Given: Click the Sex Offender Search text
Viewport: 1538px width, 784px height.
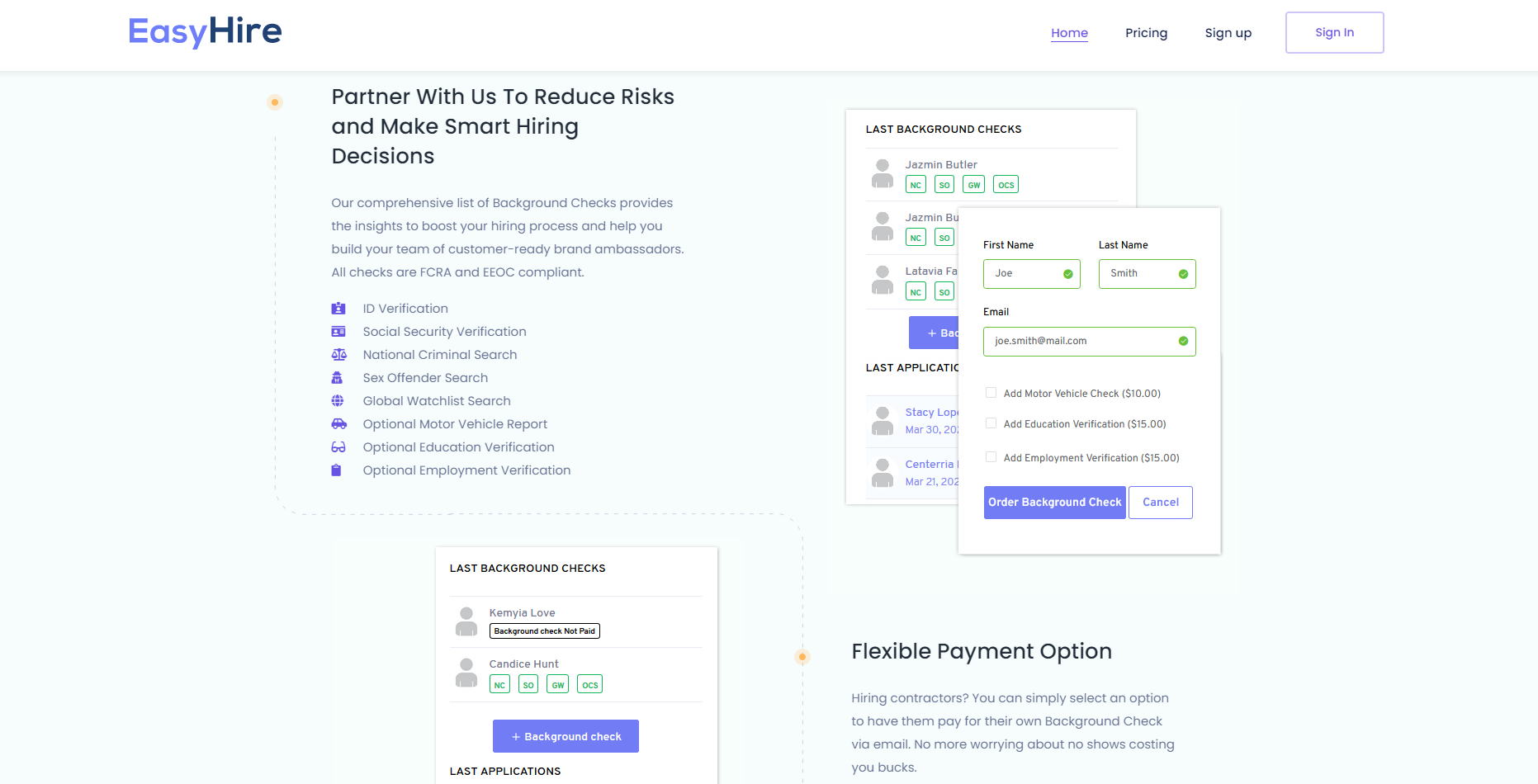Looking at the screenshot, I should click(425, 378).
